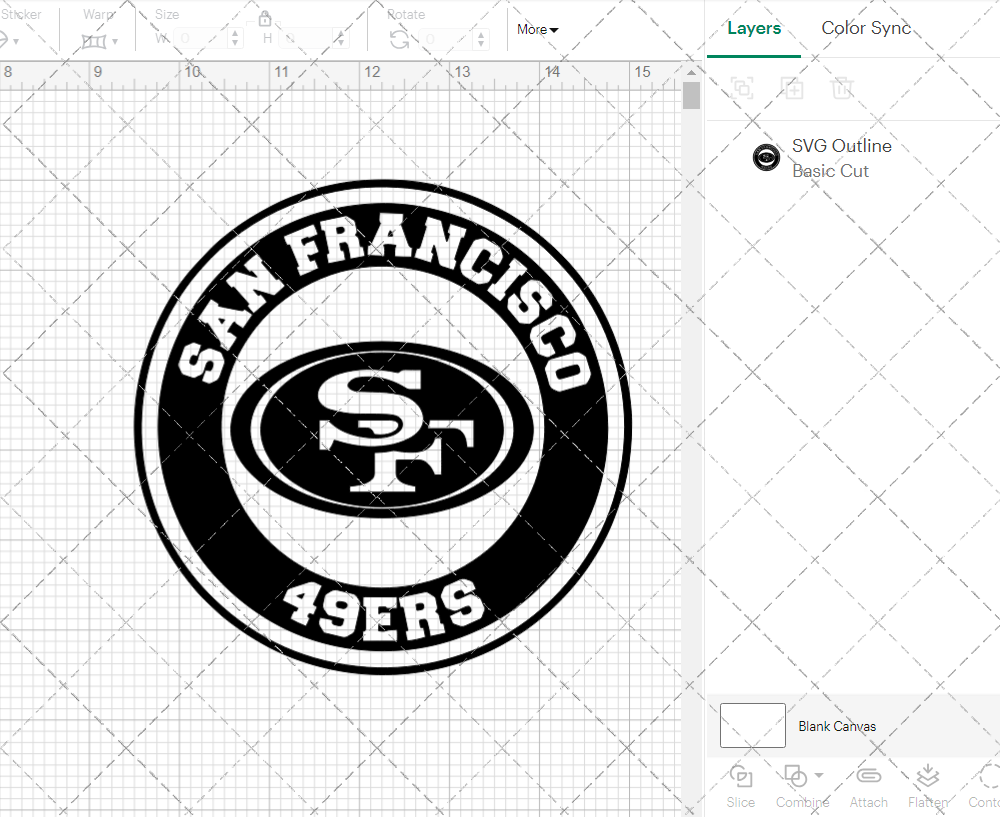Click the Blank Canvas label

[x=838, y=726]
